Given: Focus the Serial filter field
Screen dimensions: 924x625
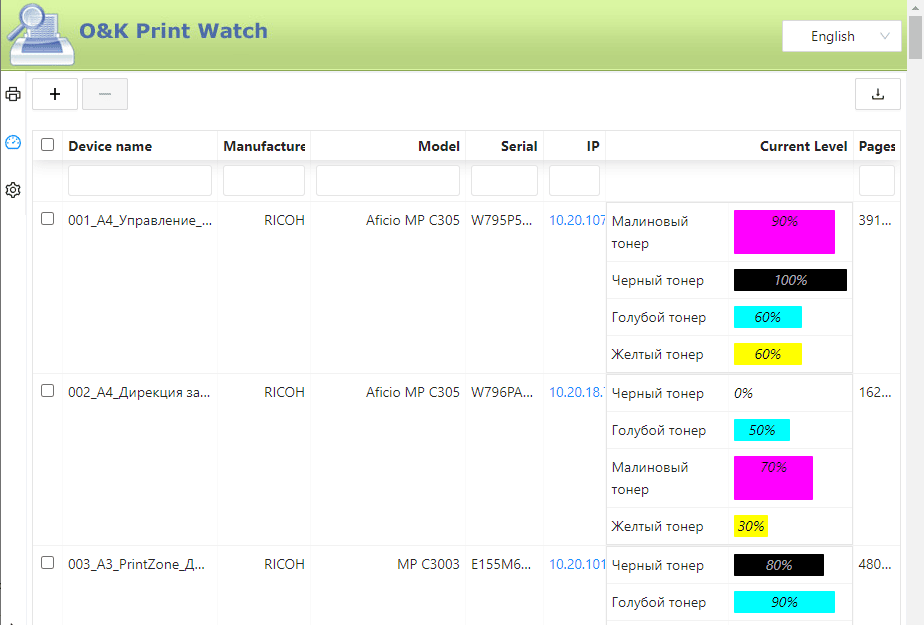Looking at the screenshot, I should [x=504, y=180].
